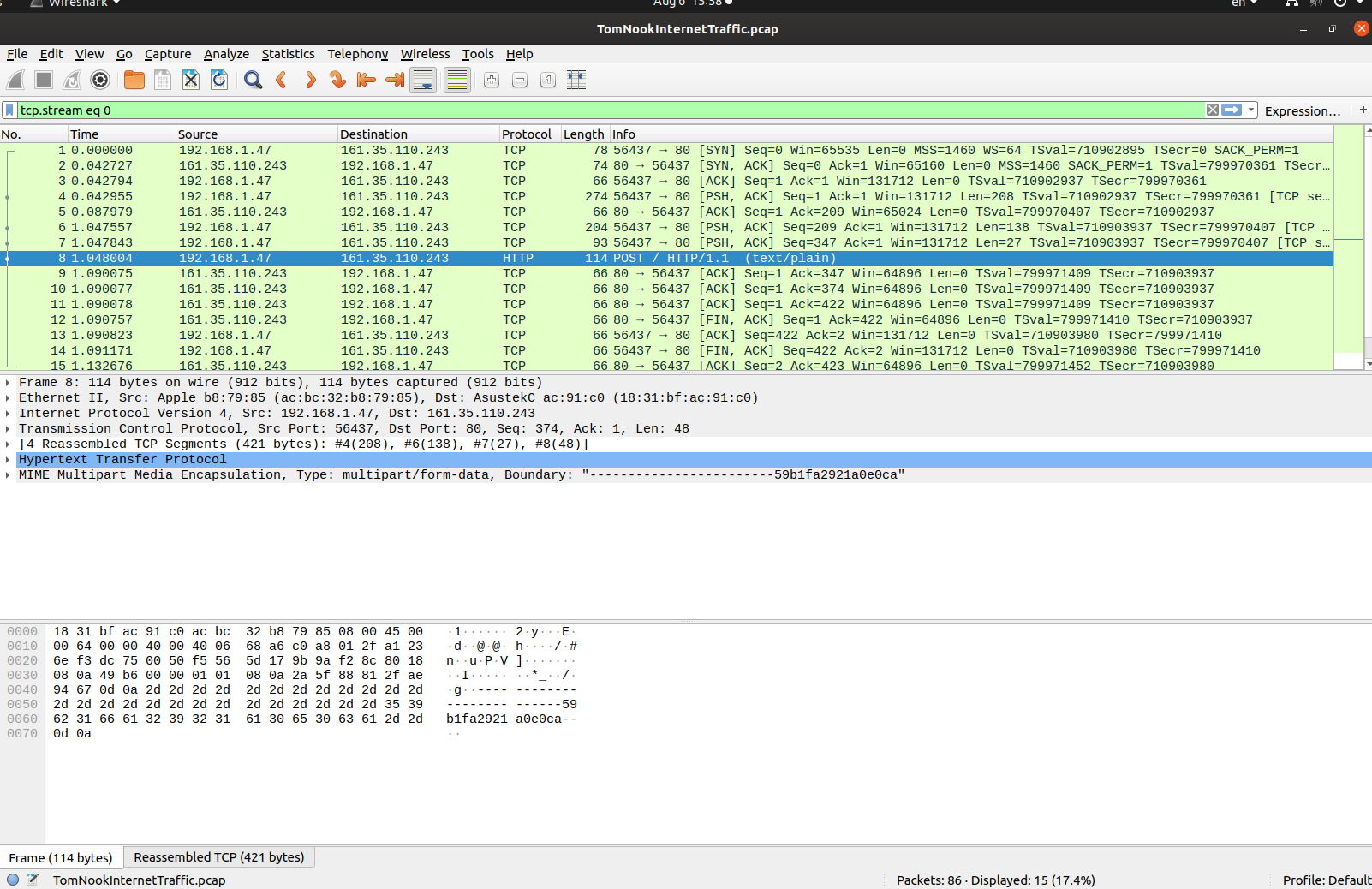Start a new packet capture

[x=15, y=80]
